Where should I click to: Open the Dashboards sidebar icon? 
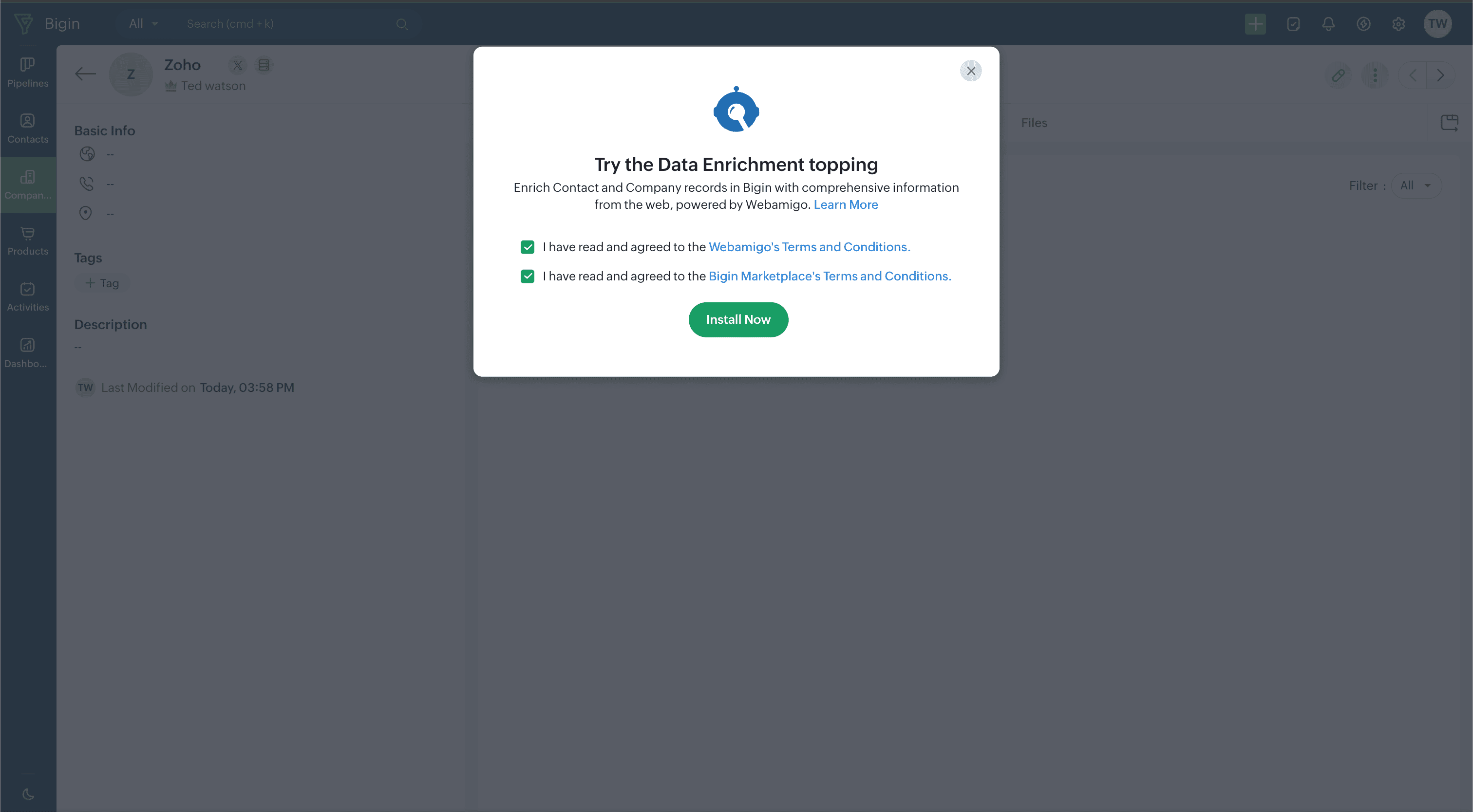click(x=27, y=352)
